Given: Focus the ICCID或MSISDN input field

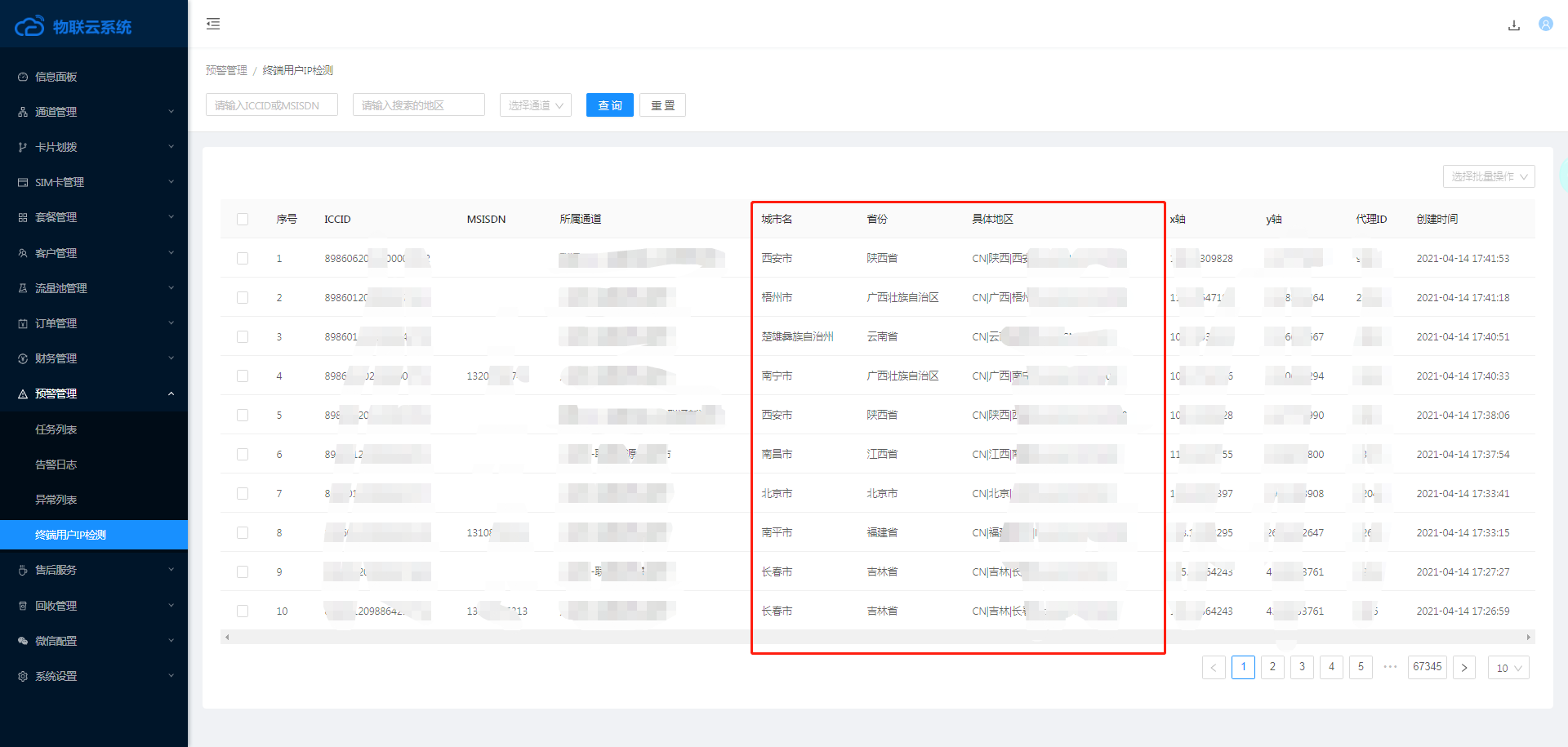Looking at the screenshot, I should point(272,105).
